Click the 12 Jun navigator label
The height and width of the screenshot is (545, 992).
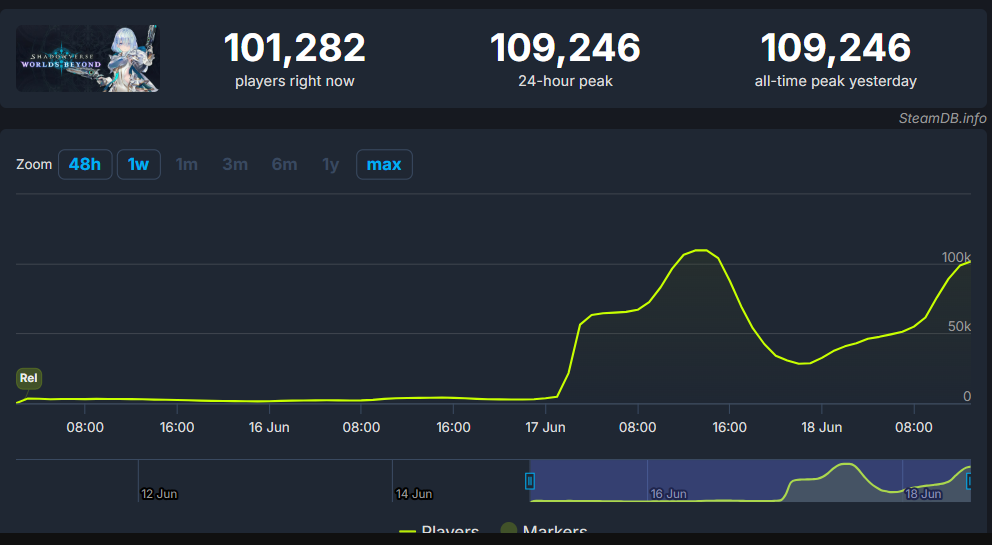coord(159,494)
